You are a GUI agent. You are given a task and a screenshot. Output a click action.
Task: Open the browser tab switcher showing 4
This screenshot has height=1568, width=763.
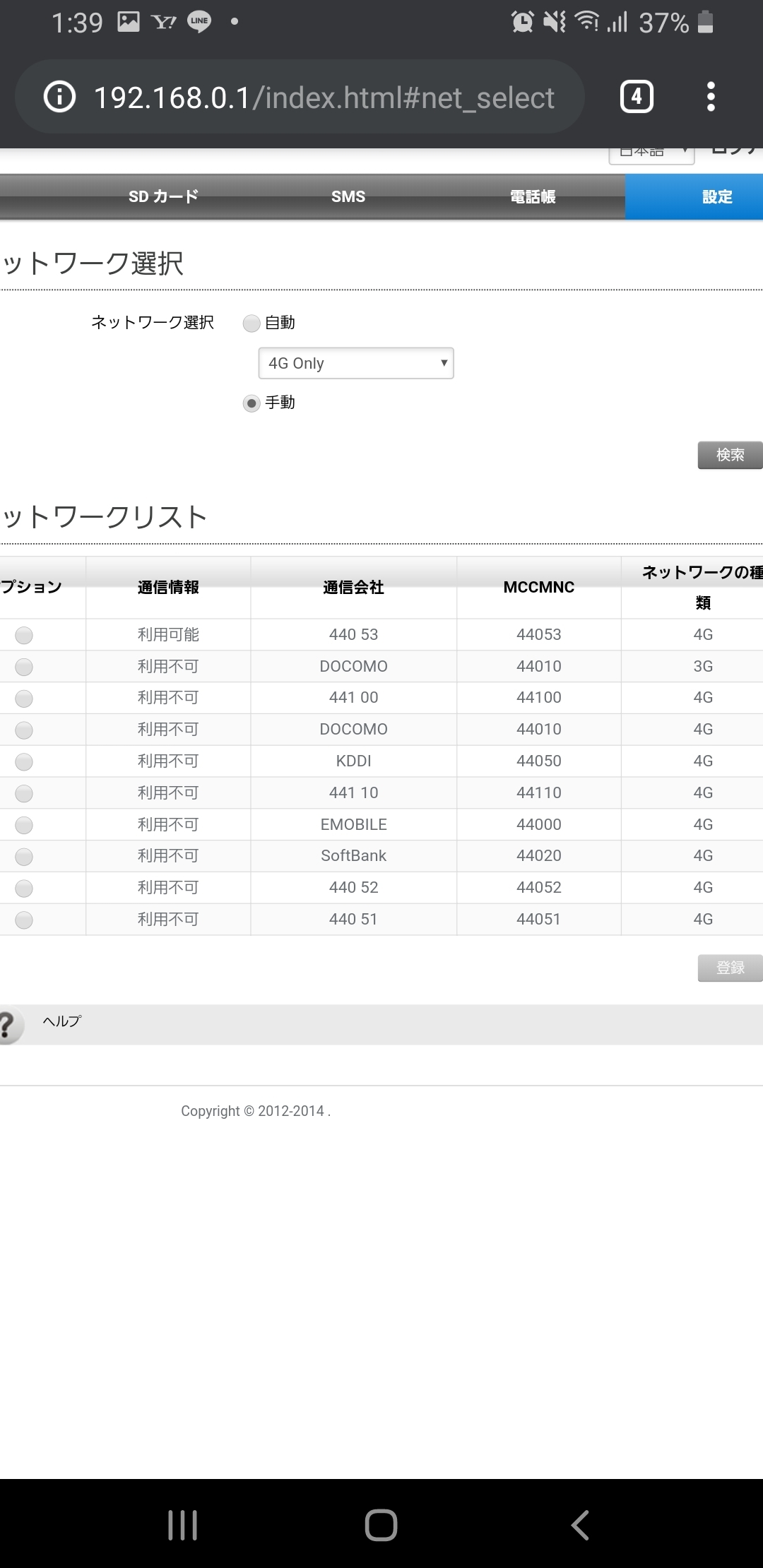point(636,97)
